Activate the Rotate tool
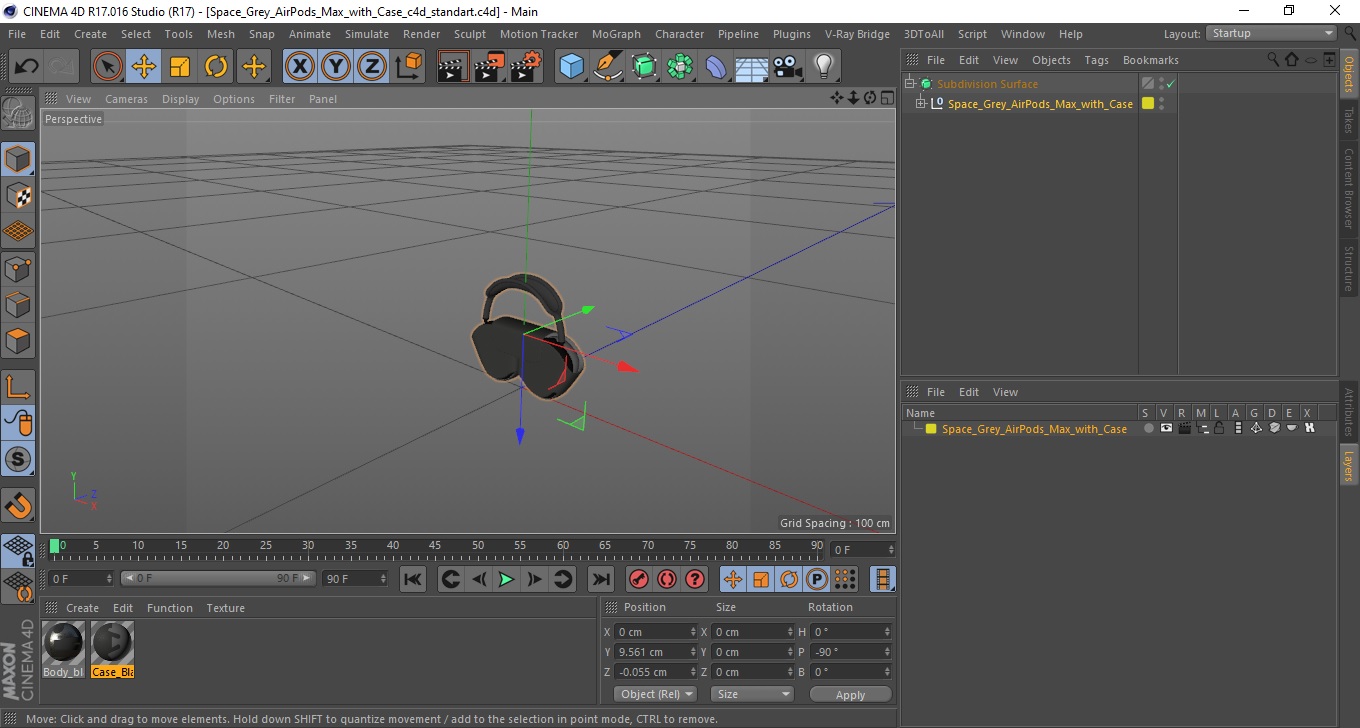 [x=216, y=67]
